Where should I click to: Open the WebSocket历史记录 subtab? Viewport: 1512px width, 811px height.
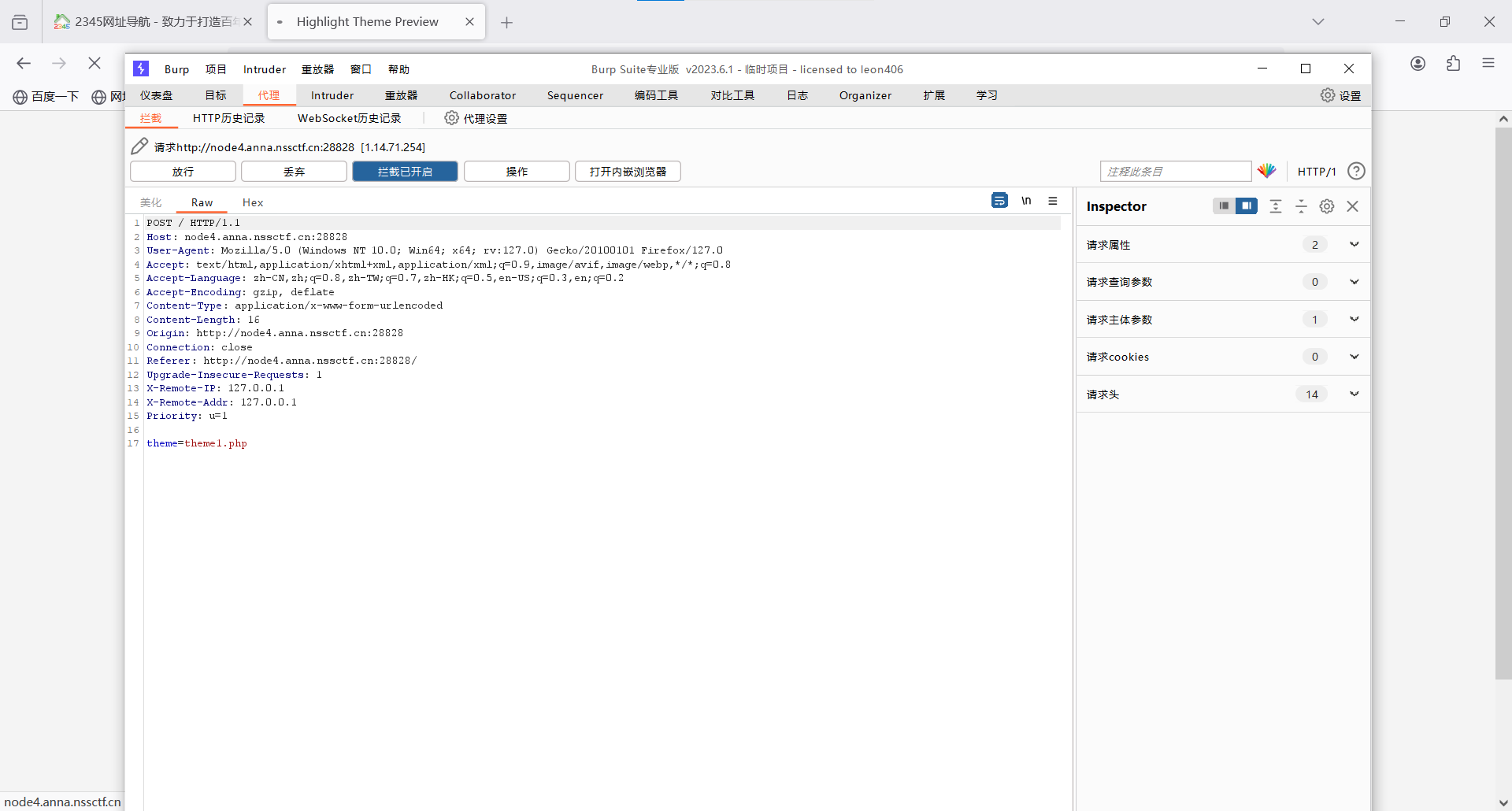[x=350, y=118]
